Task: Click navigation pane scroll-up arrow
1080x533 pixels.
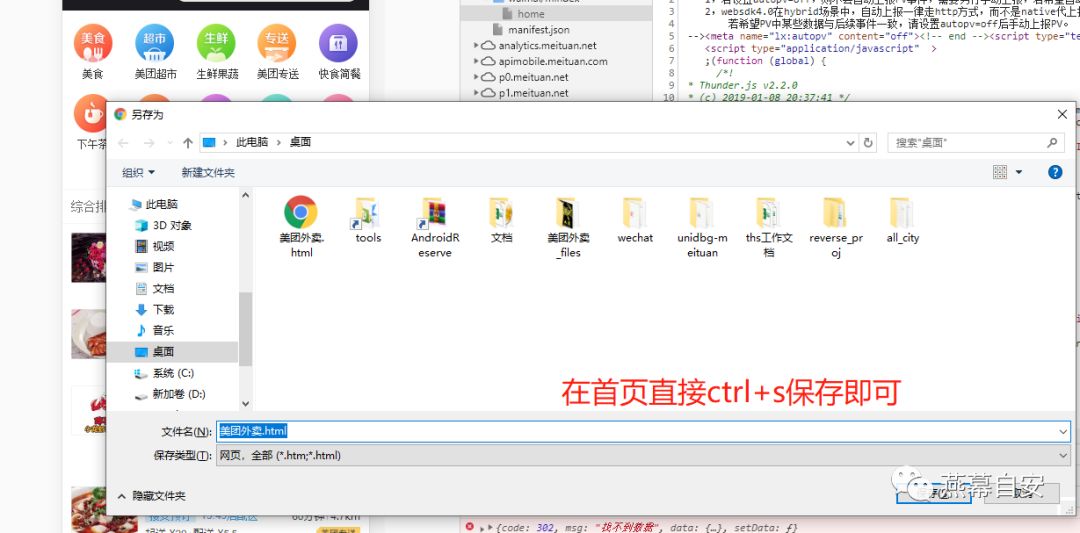Action: click(245, 196)
